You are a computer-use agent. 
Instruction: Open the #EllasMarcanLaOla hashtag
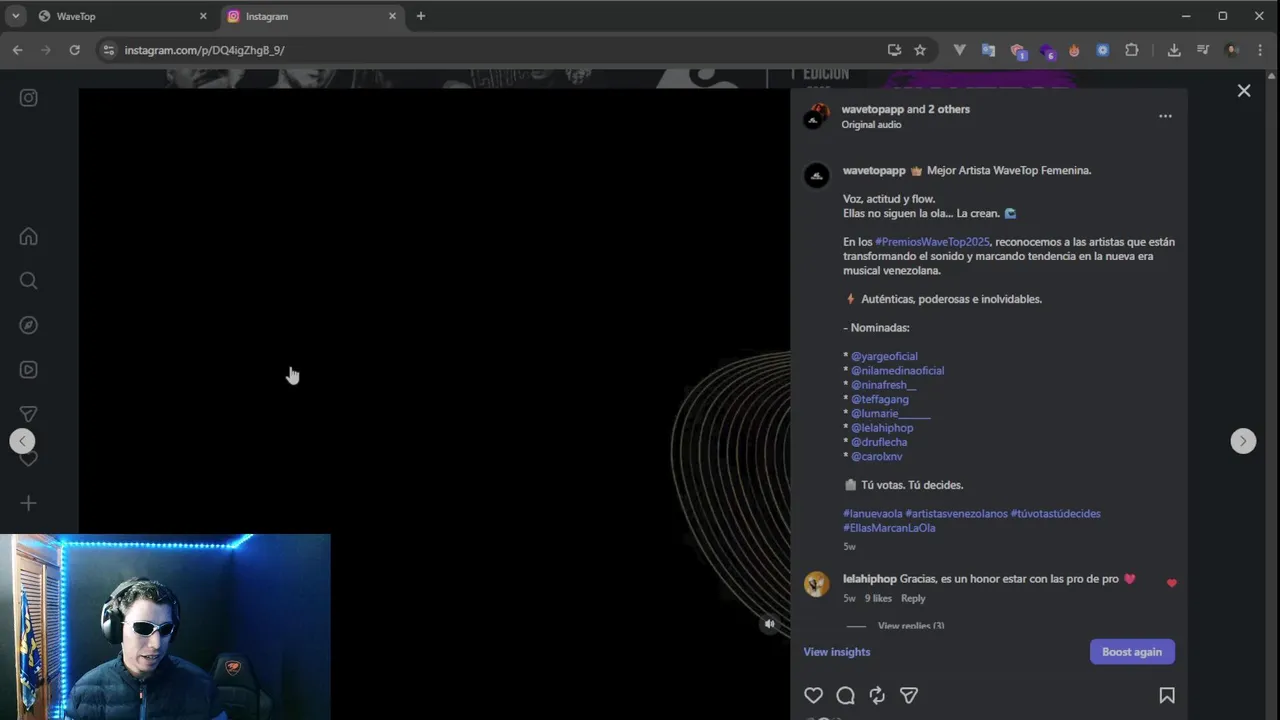[889, 528]
